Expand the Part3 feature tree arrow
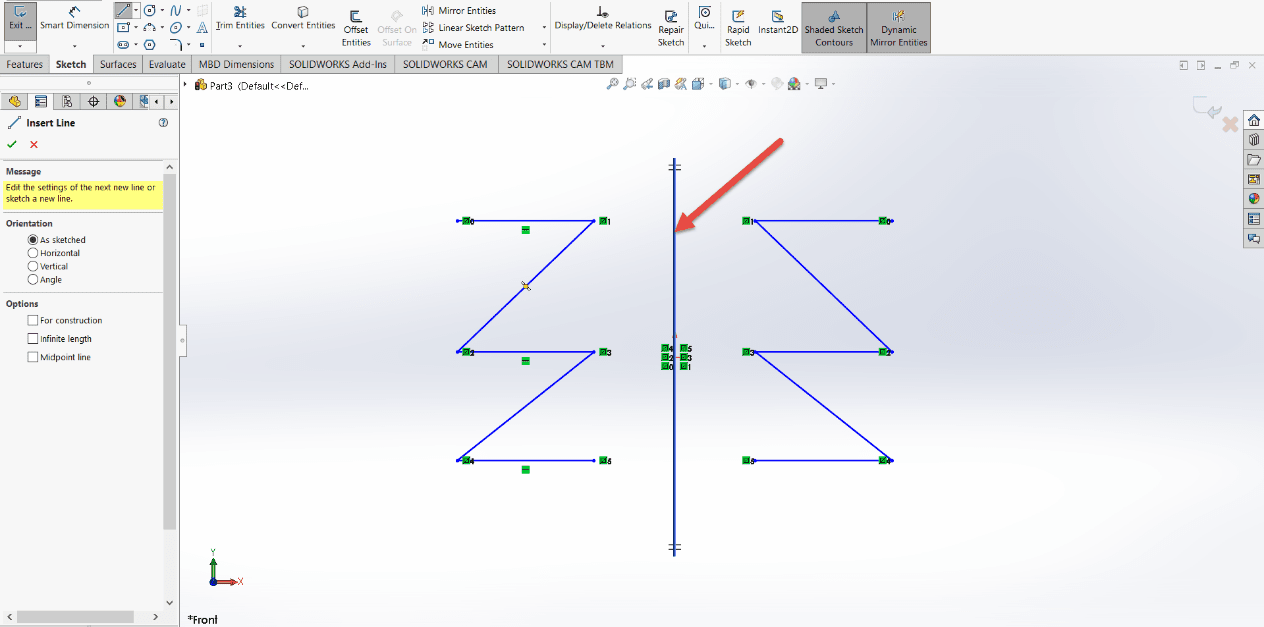1264x627 pixels. point(187,85)
